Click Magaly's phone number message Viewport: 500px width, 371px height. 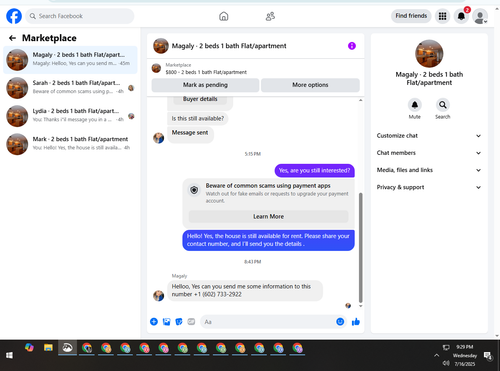click(x=245, y=290)
